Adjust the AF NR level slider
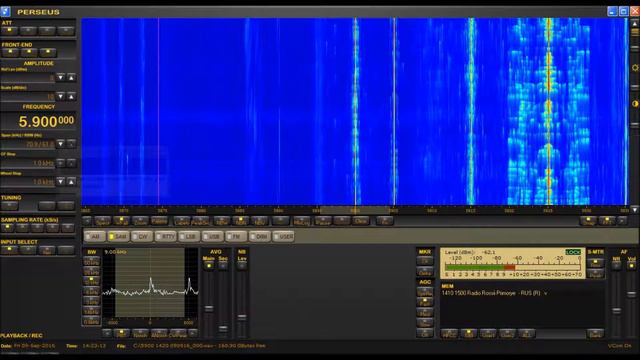The height and width of the screenshot is (360, 640). click(616, 311)
